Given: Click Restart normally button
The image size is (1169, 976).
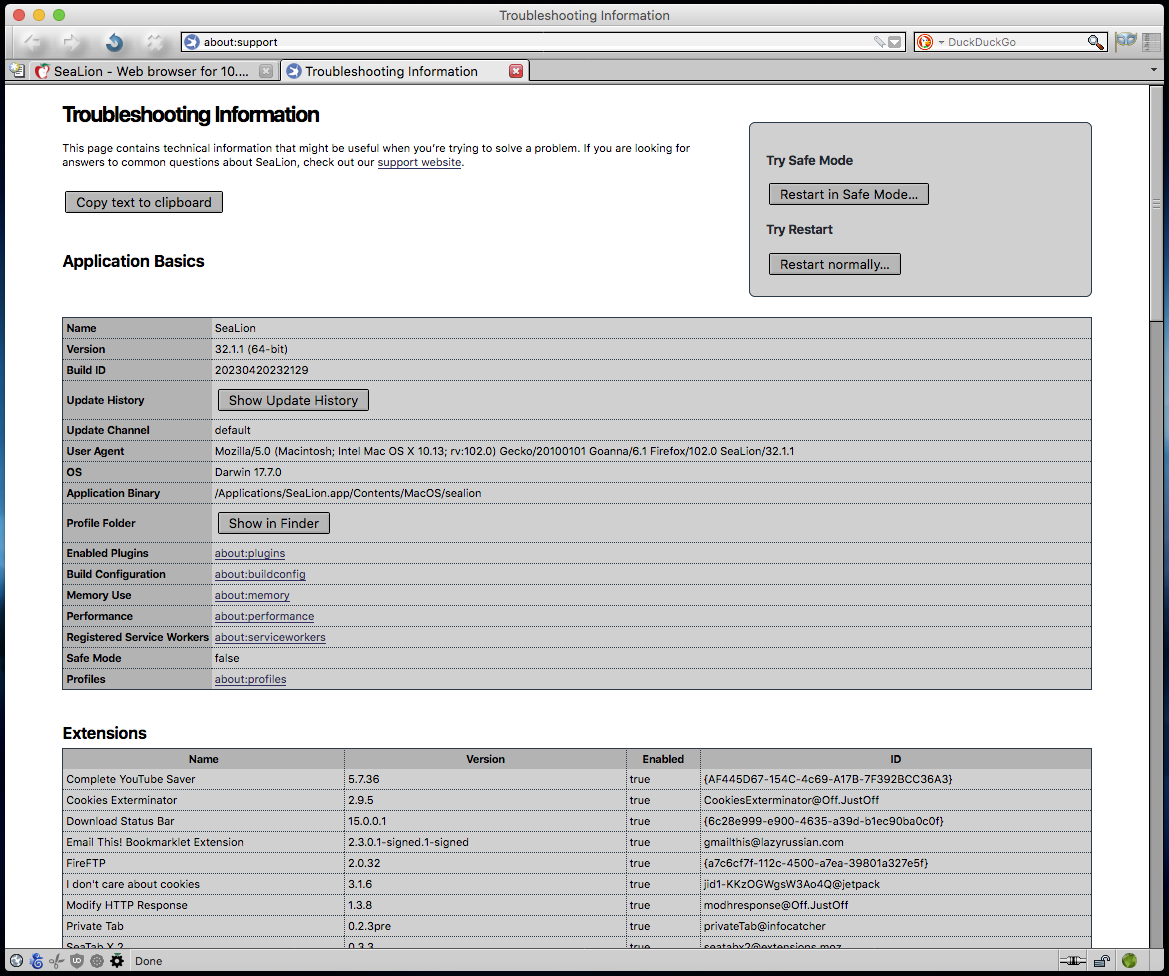Looking at the screenshot, I should [x=834, y=264].
